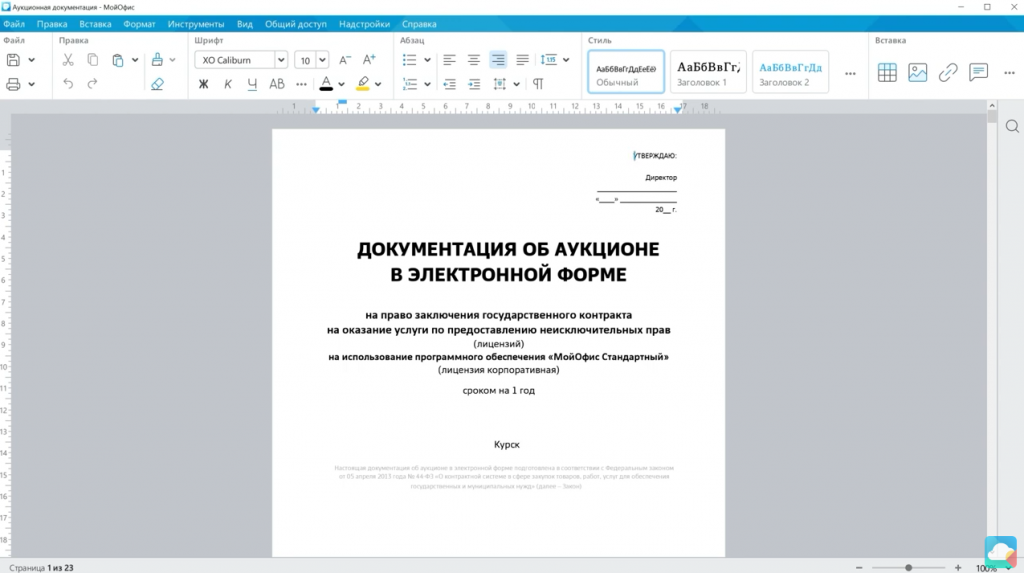This screenshot has height=573, width=1024.
Task: Toggle italic formatting (К)
Action: 228,84
